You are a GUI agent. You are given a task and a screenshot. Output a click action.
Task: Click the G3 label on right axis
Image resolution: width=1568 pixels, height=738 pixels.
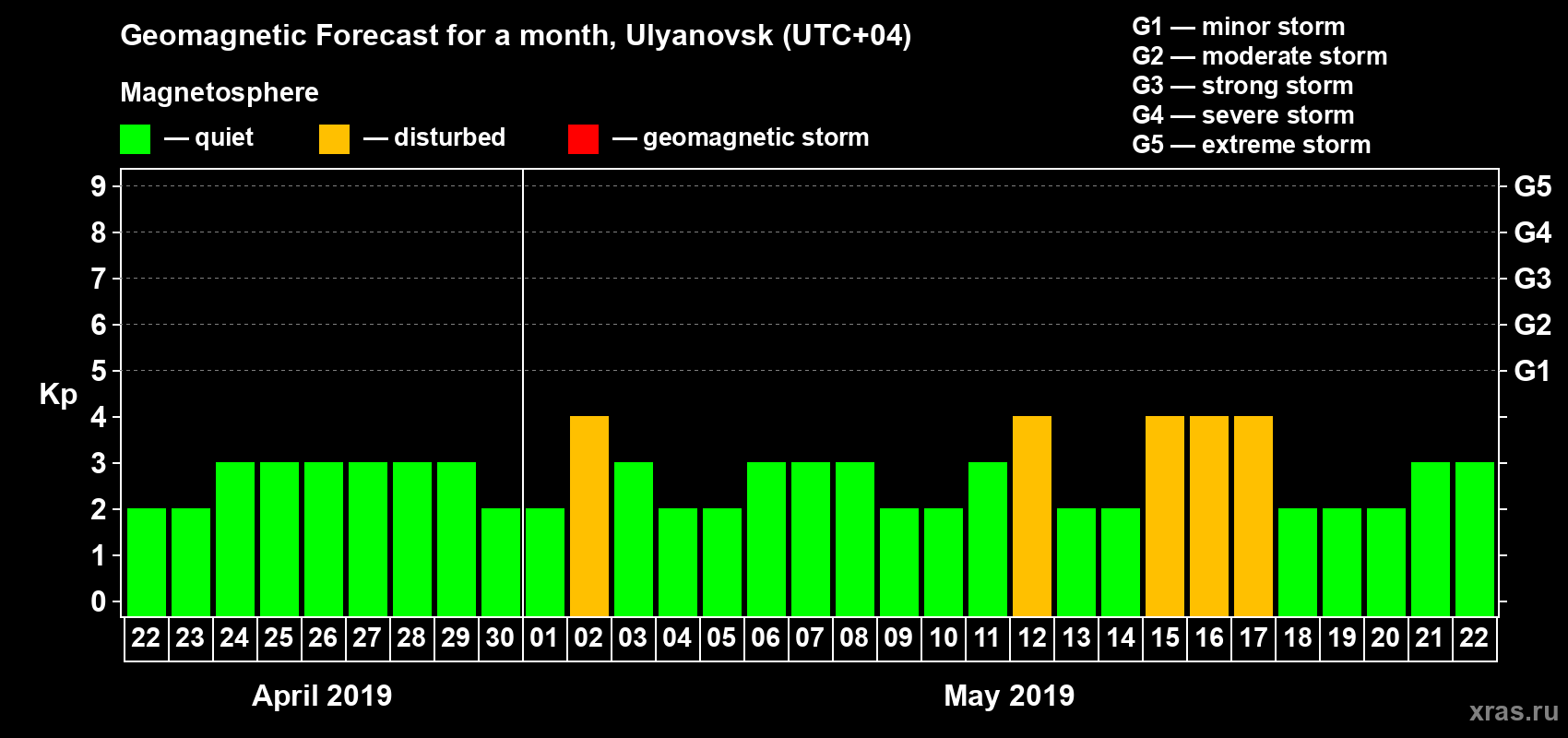tap(1533, 279)
